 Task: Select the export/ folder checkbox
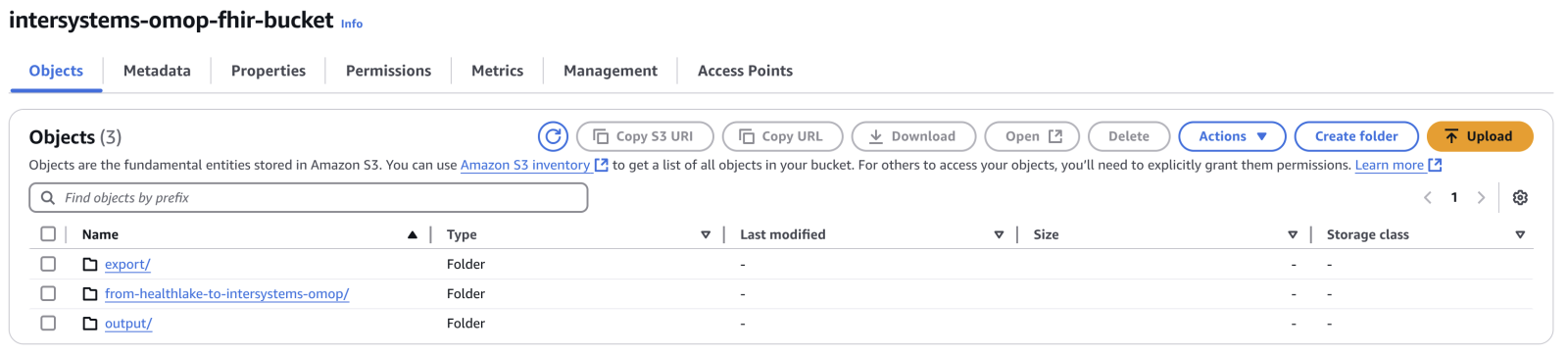(x=48, y=264)
